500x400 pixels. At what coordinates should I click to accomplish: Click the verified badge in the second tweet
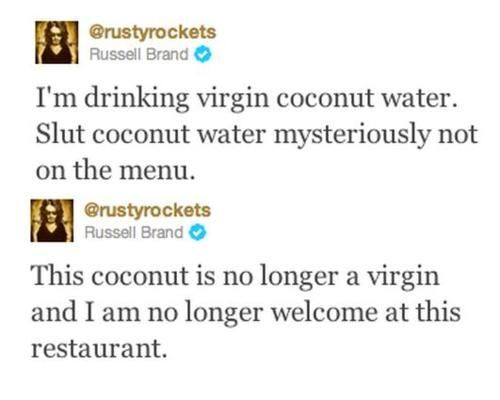[198, 233]
